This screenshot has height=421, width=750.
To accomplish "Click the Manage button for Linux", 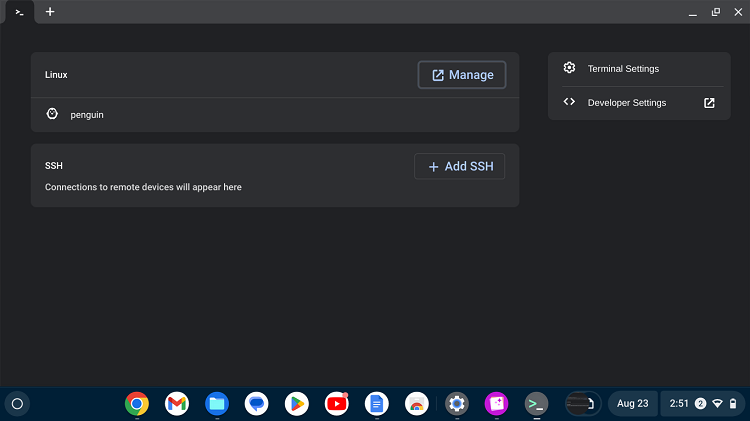I will (462, 75).
